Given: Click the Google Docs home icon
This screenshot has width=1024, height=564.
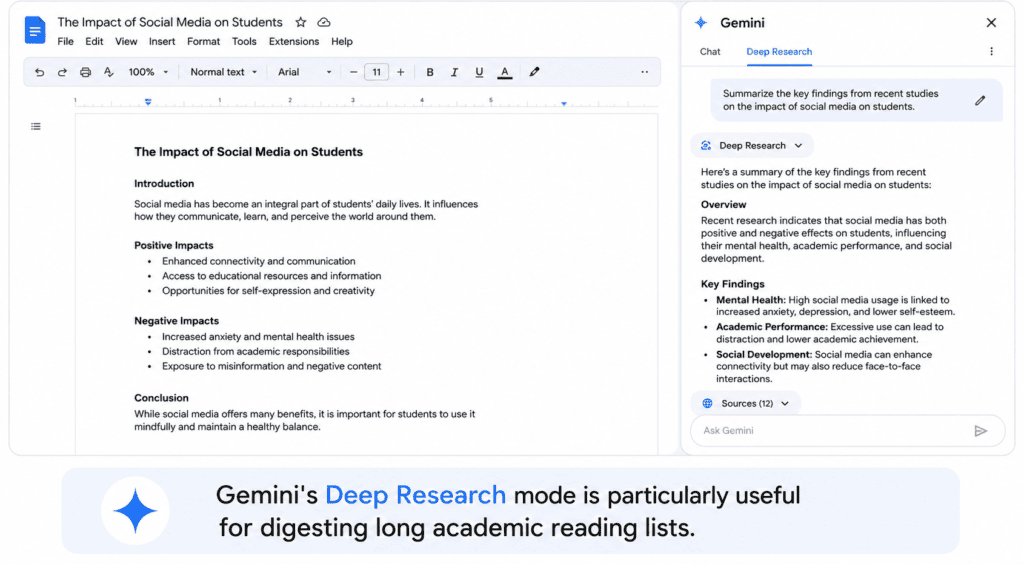Looking at the screenshot, I should [x=35, y=31].
